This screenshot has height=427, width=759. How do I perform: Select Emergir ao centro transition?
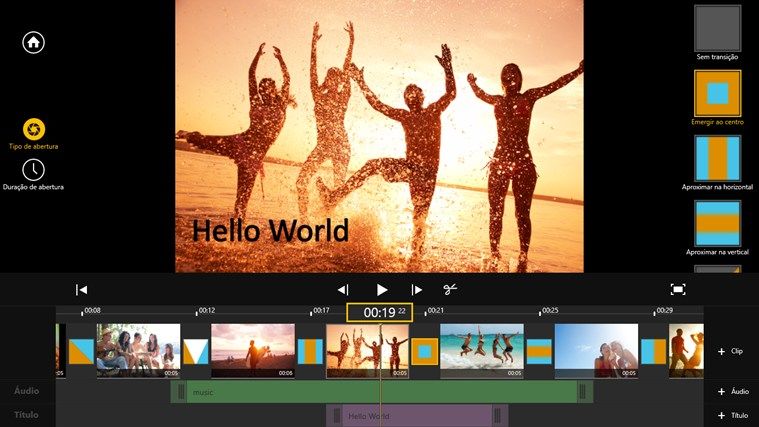[x=717, y=93]
